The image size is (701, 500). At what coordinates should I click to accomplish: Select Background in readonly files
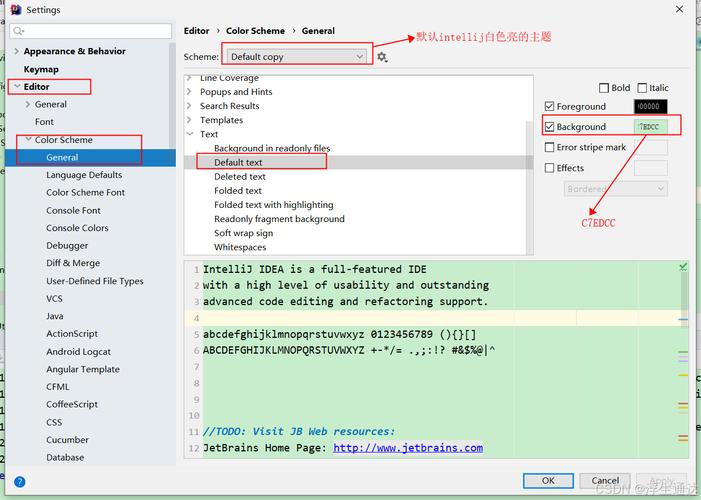[x=272, y=148]
